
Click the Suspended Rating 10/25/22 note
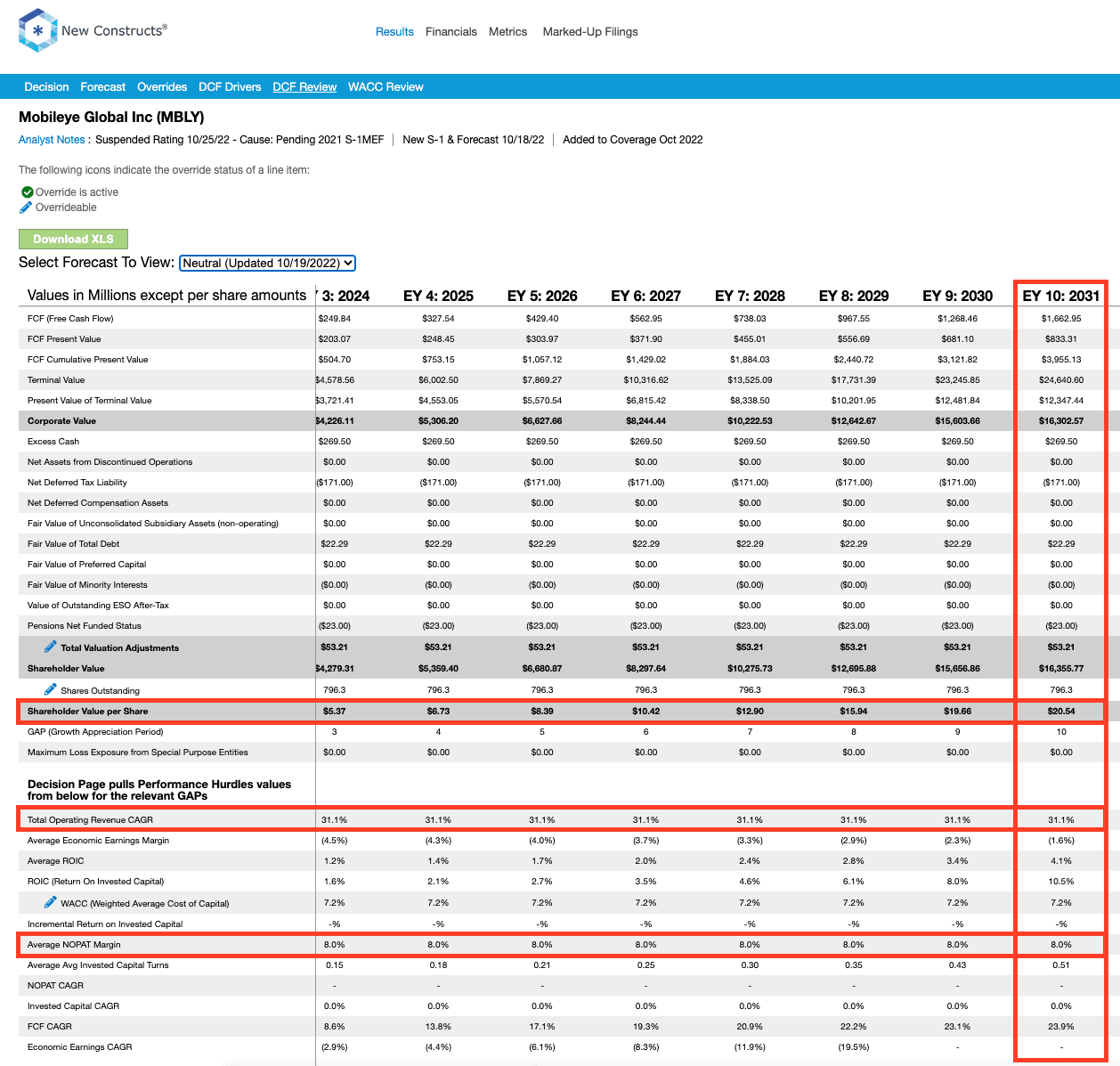point(239,140)
